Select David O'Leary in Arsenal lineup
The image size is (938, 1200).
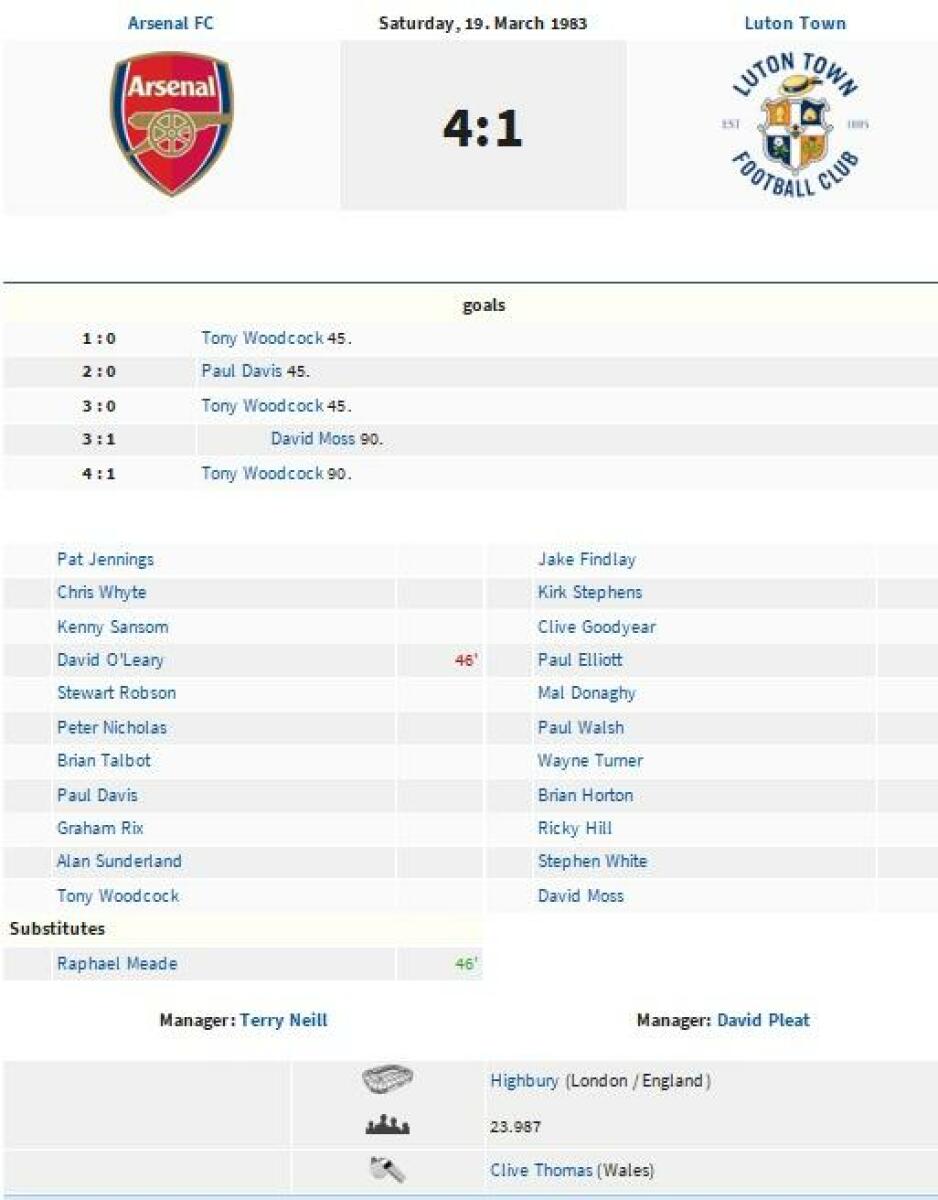(110, 660)
